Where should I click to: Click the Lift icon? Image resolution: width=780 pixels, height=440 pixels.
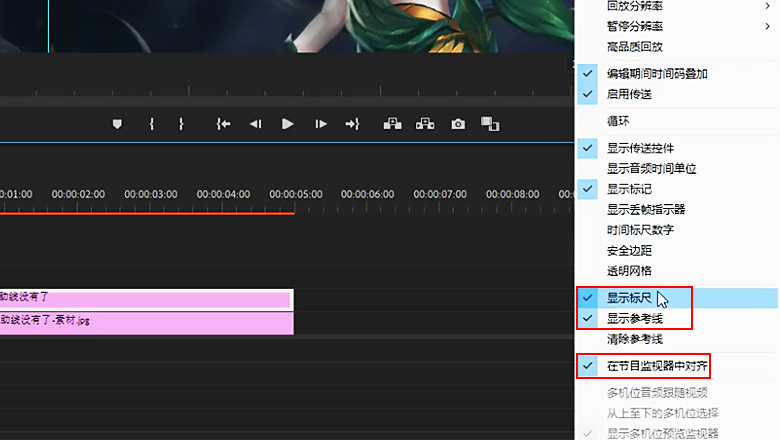pos(393,124)
